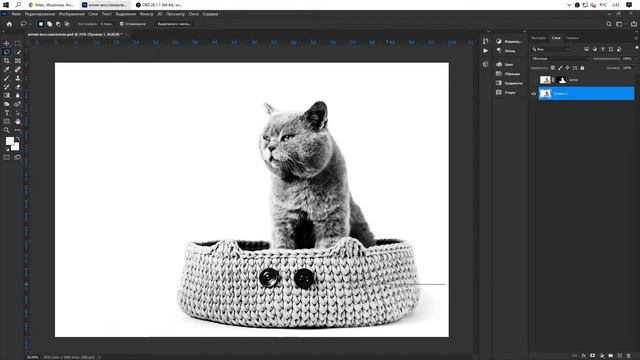640x360 pixels.
Task: Open the search icon in options bar
Action: pos(609,24)
